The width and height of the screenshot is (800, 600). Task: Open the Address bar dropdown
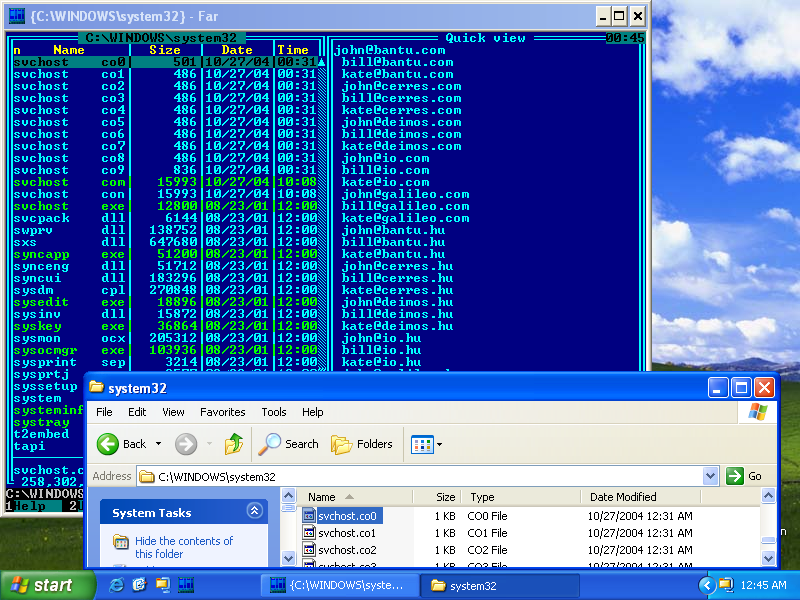click(x=710, y=476)
